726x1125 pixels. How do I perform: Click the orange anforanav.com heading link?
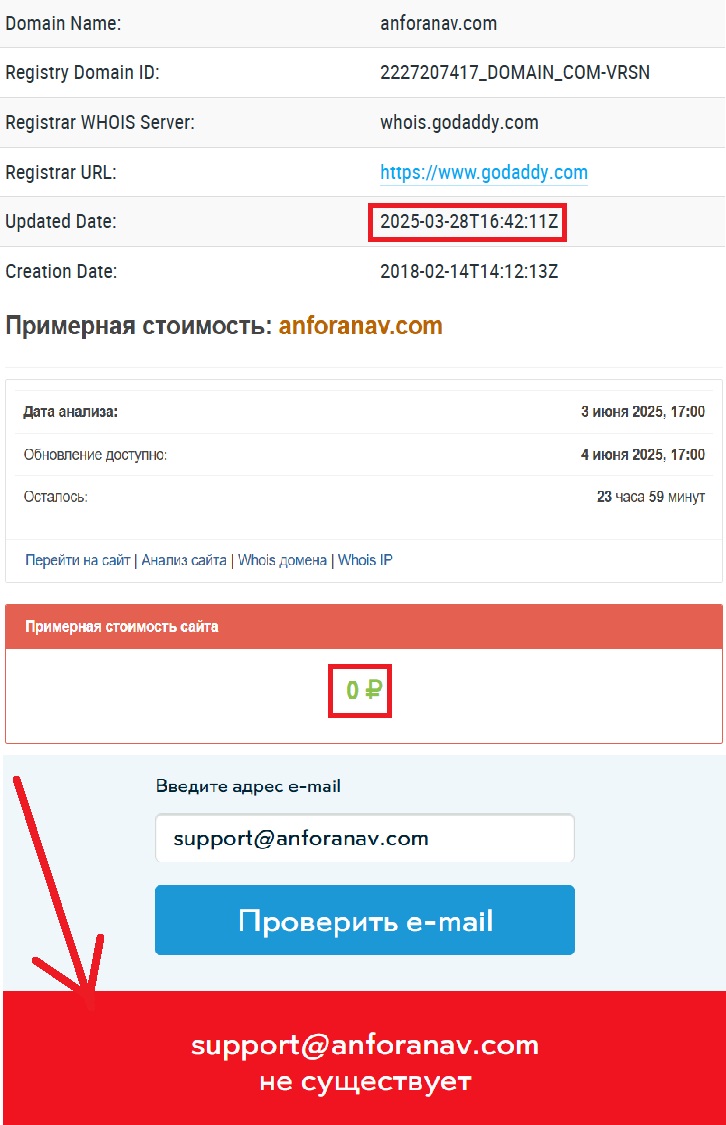[360, 326]
